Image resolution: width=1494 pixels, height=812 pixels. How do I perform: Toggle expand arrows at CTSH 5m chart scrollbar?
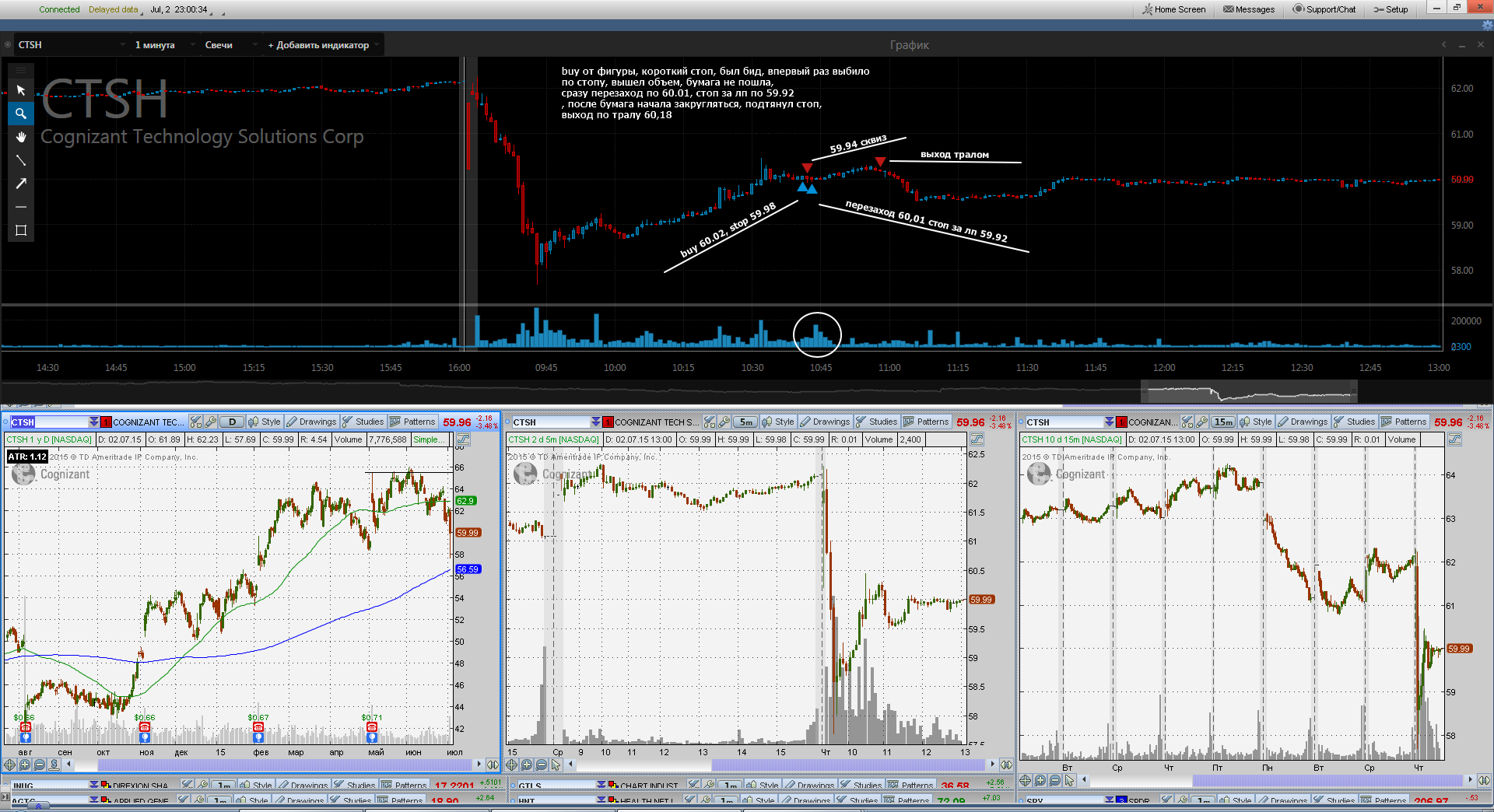(1006, 765)
